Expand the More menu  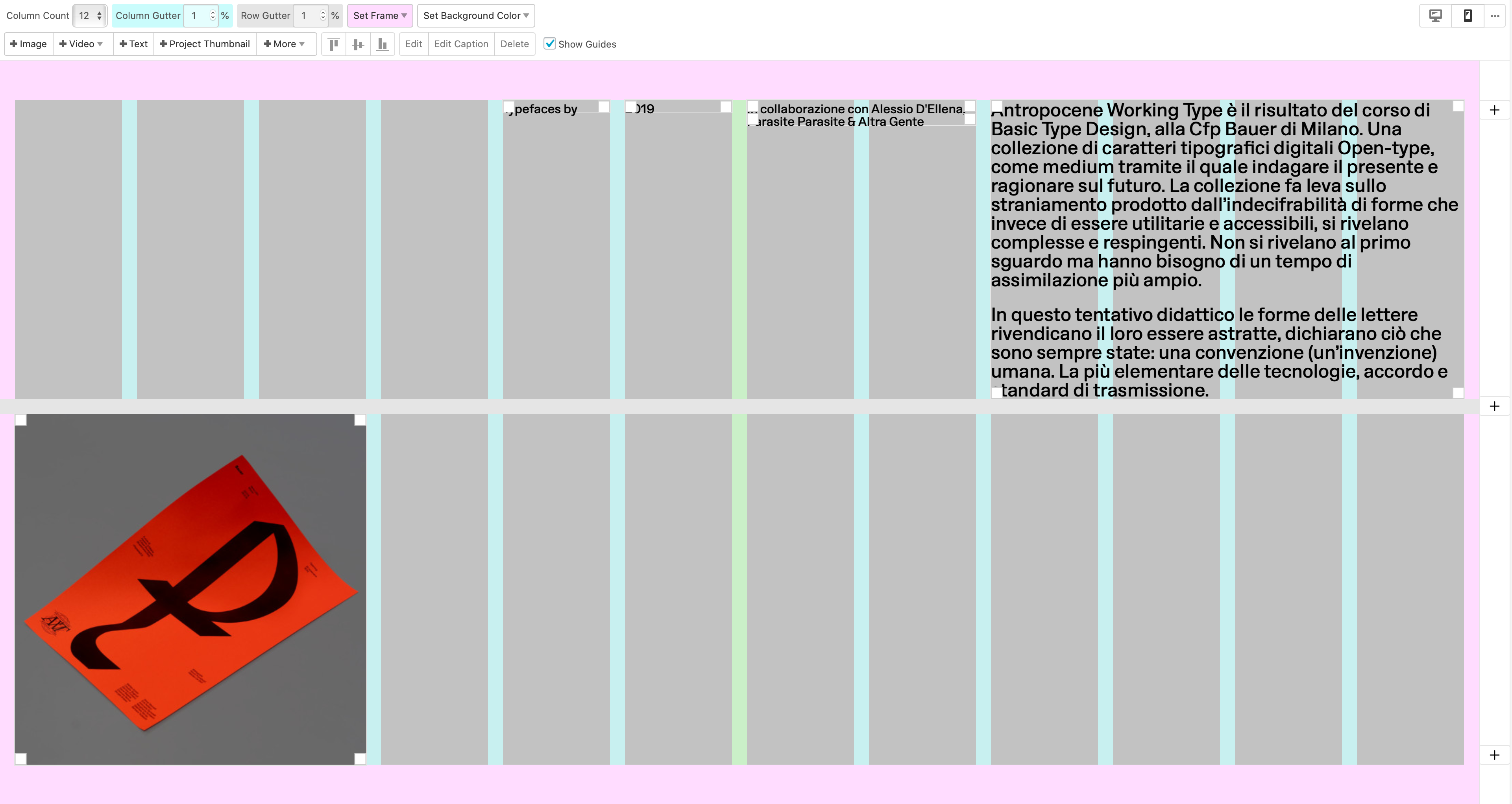pyautogui.click(x=285, y=44)
